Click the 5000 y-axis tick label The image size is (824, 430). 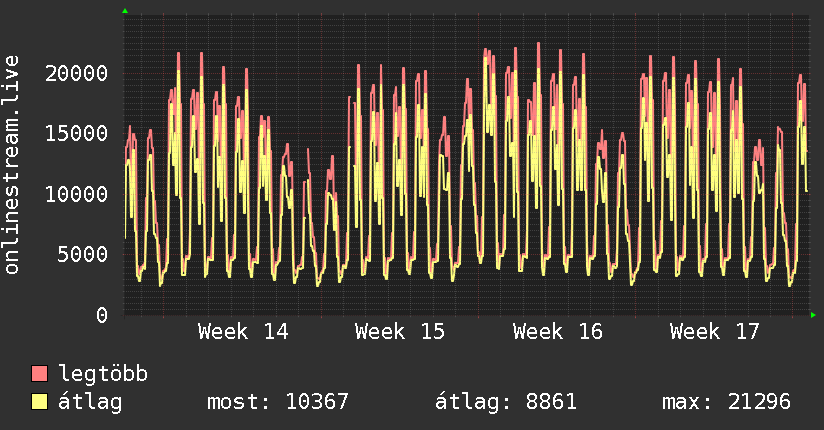point(83,254)
